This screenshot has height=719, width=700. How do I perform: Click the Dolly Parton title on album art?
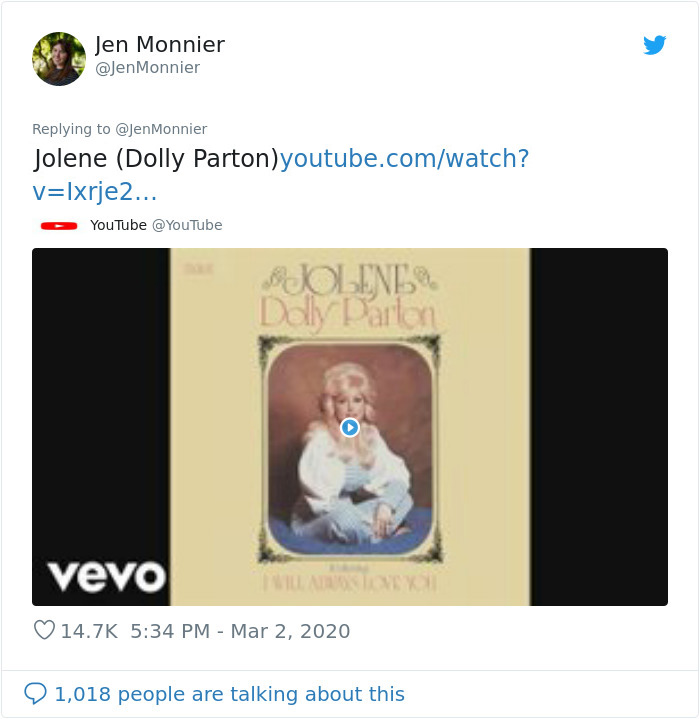[x=347, y=315]
